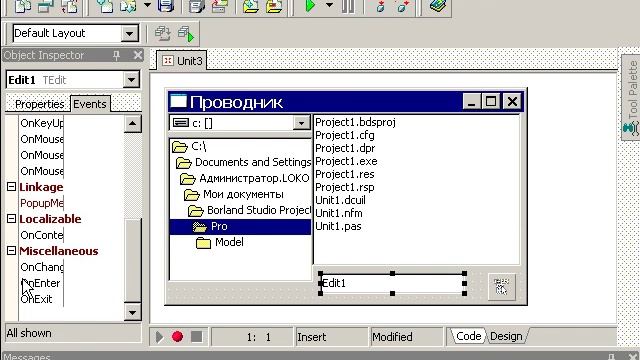Open the dropdown arrow next to Open icon

click(147, 5)
